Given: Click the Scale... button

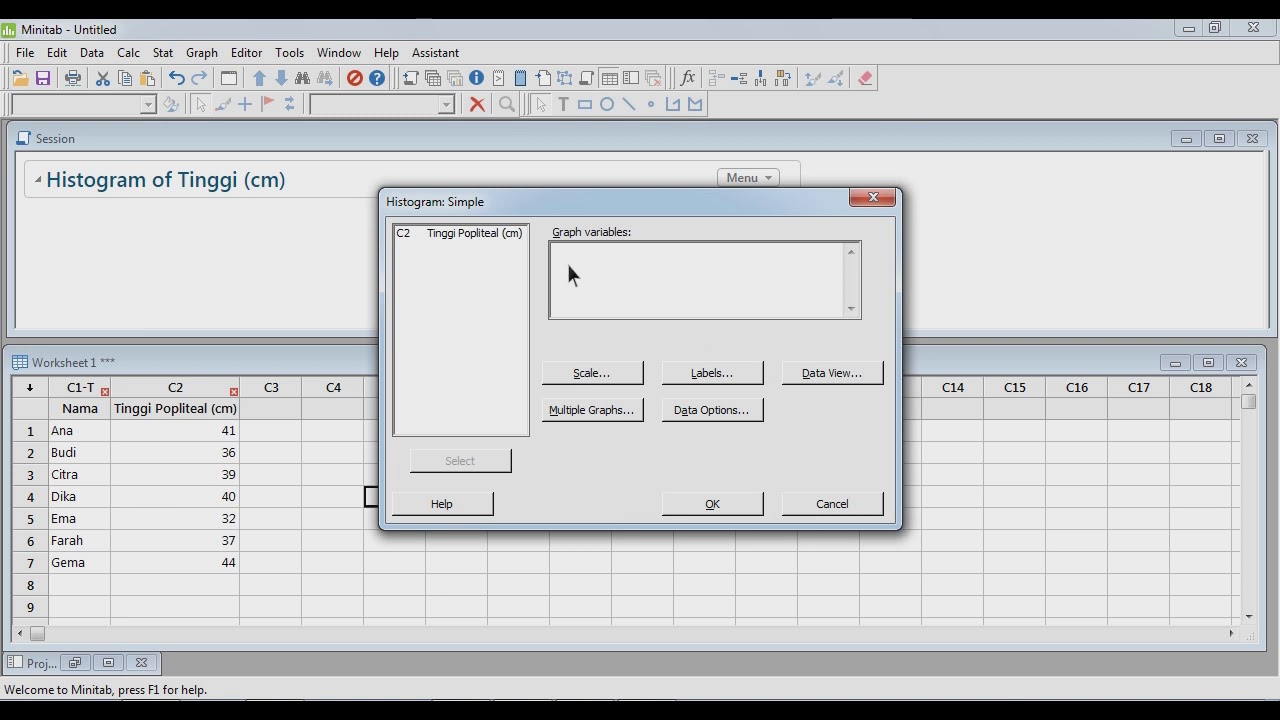Looking at the screenshot, I should [x=592, y=373].
